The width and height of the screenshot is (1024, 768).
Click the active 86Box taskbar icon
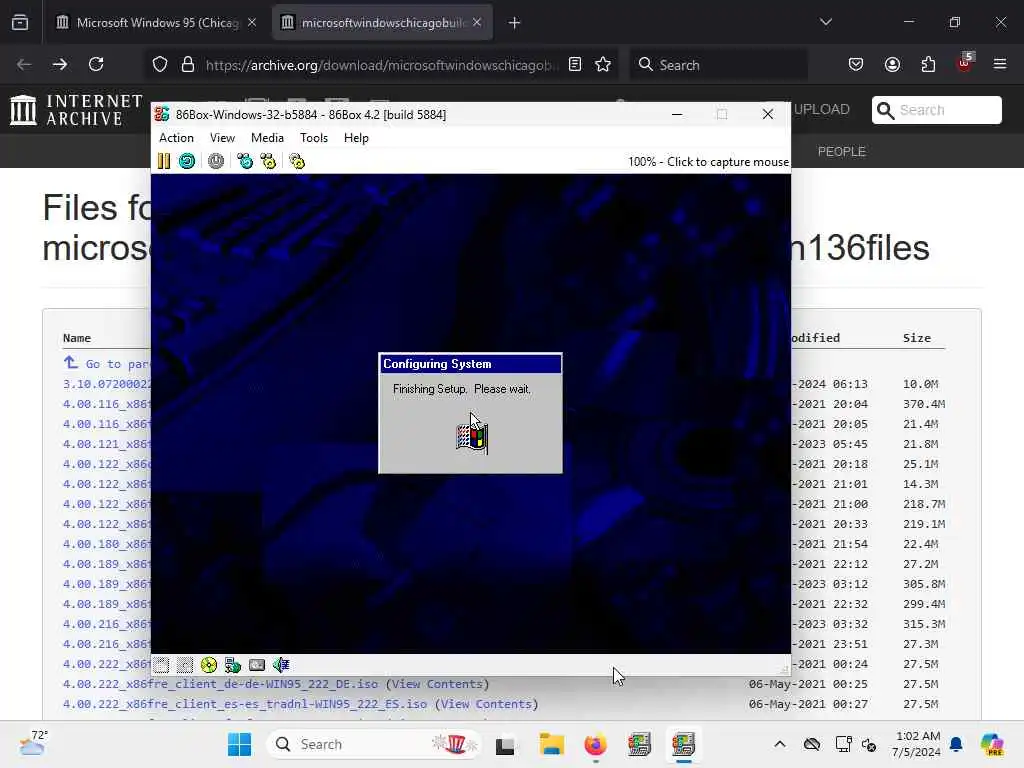pyautogui.click(x=683, y=744)
